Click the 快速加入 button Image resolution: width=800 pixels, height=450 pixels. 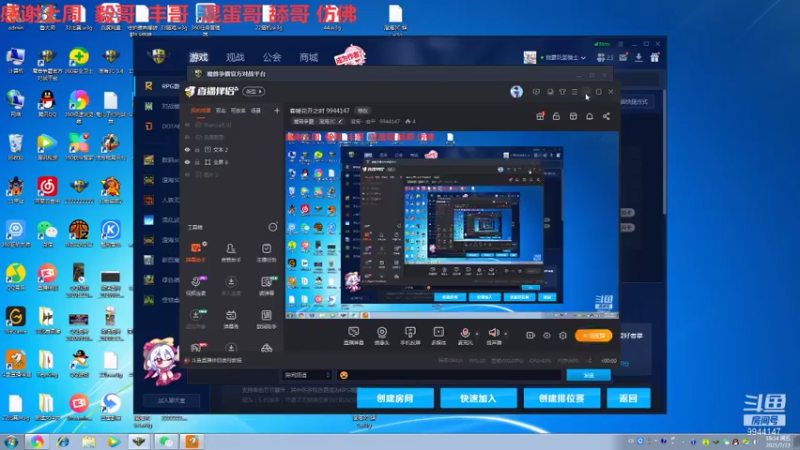pyautogui.click(x=478, y=398)
